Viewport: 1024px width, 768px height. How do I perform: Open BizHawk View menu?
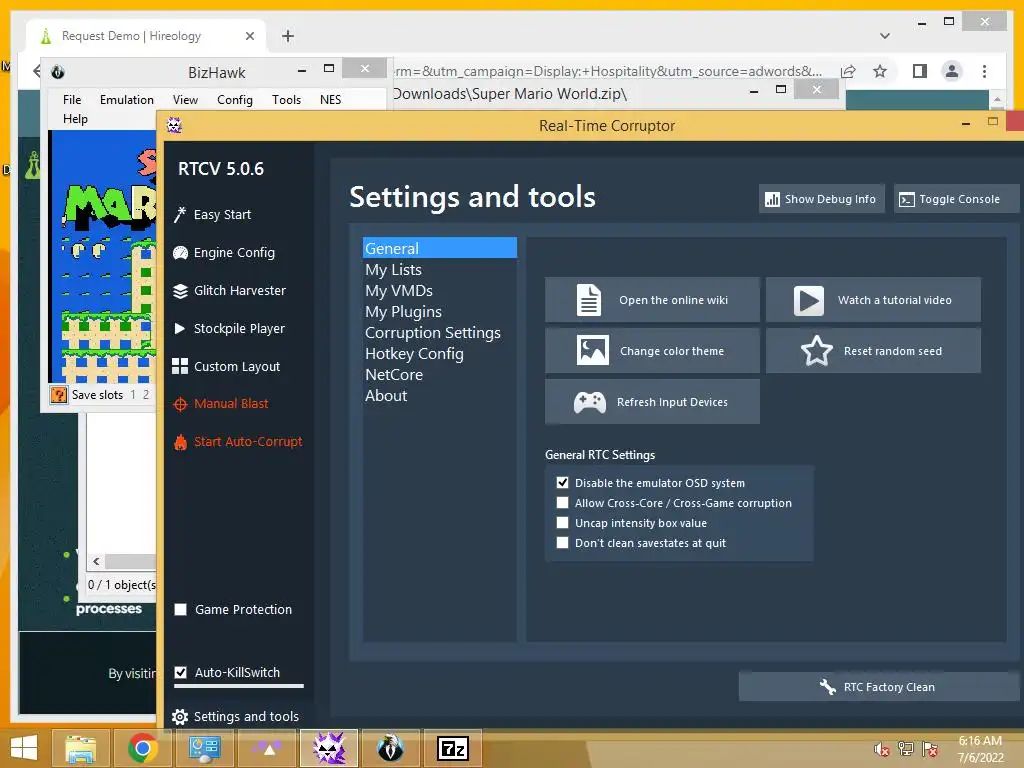pyautogui.click(x=185, y=99)
